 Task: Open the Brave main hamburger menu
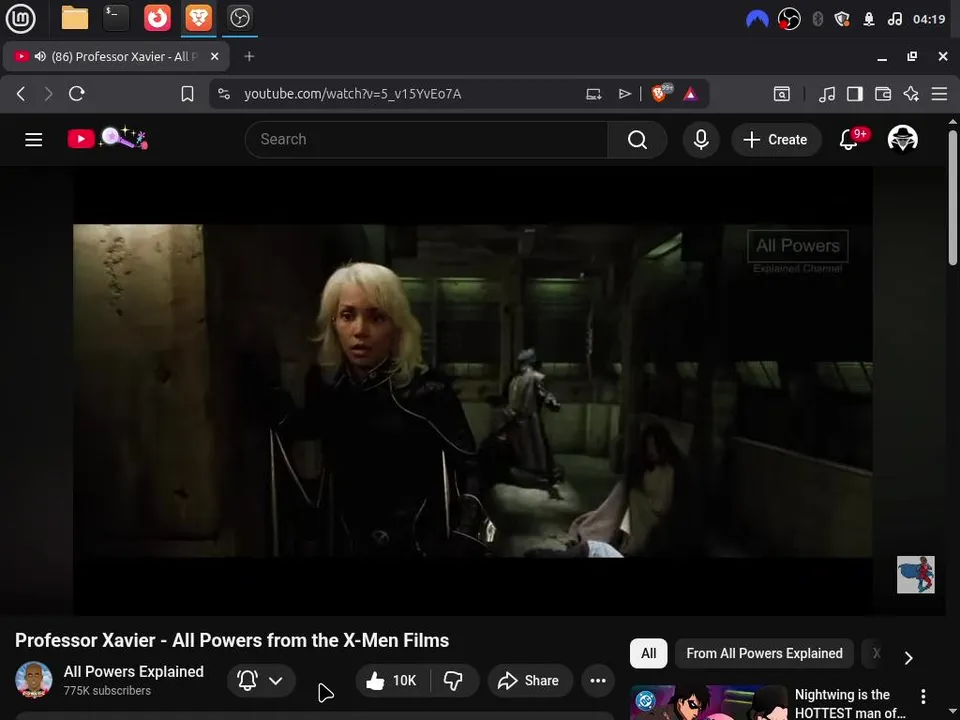(939, 94)
